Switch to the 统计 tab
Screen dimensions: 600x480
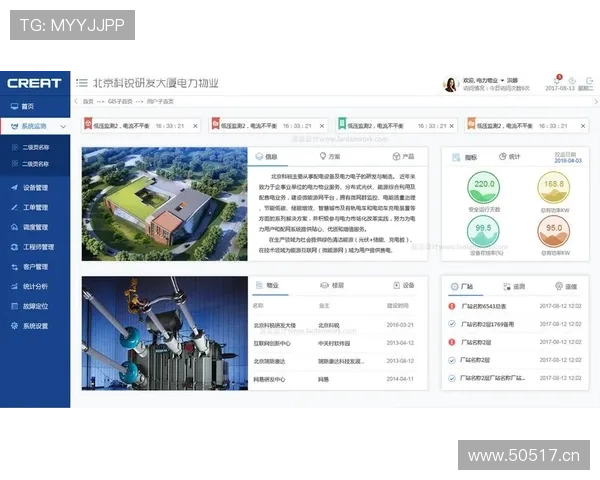click(x=509, y=157)
